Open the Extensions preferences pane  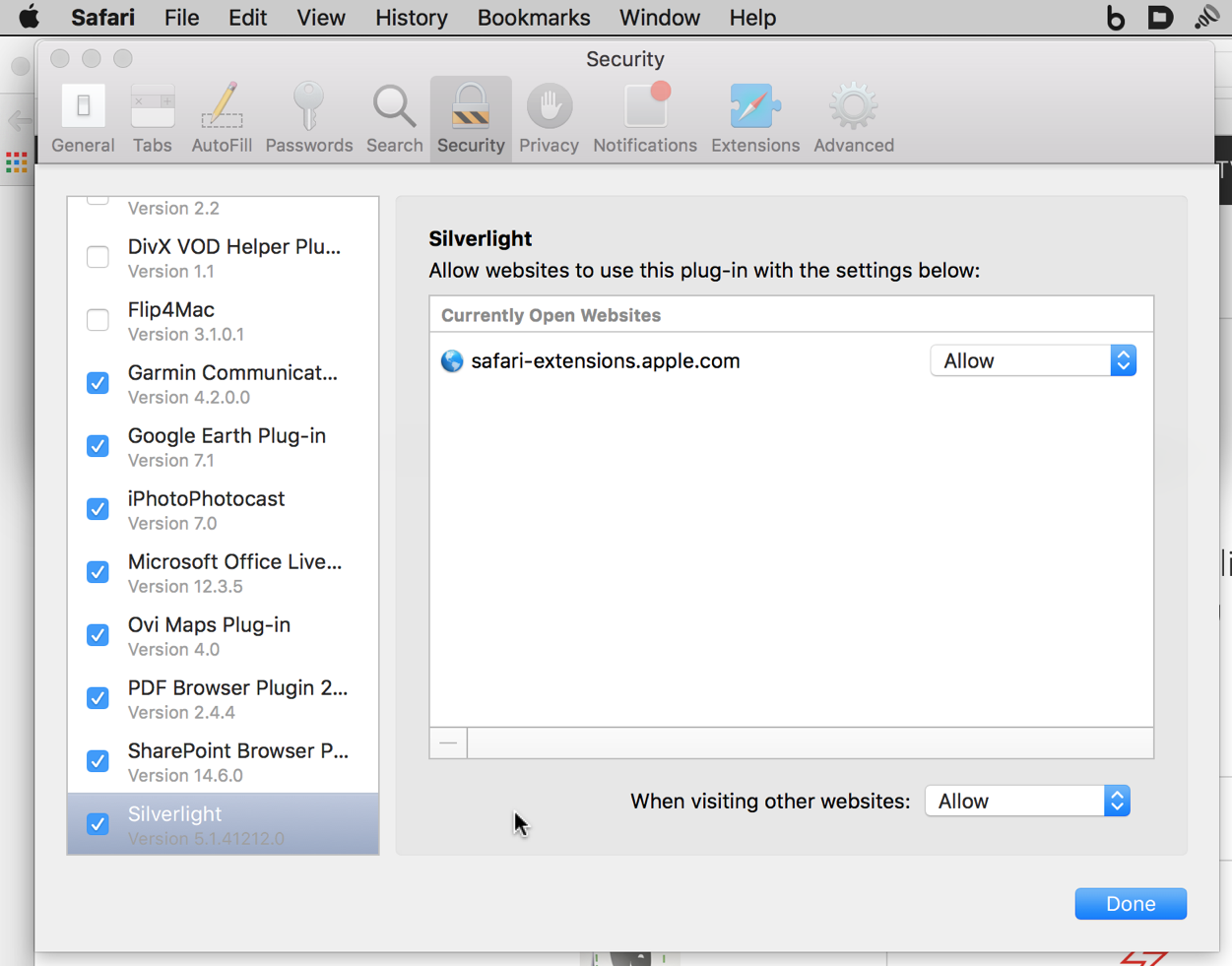[x=755, y=119]
